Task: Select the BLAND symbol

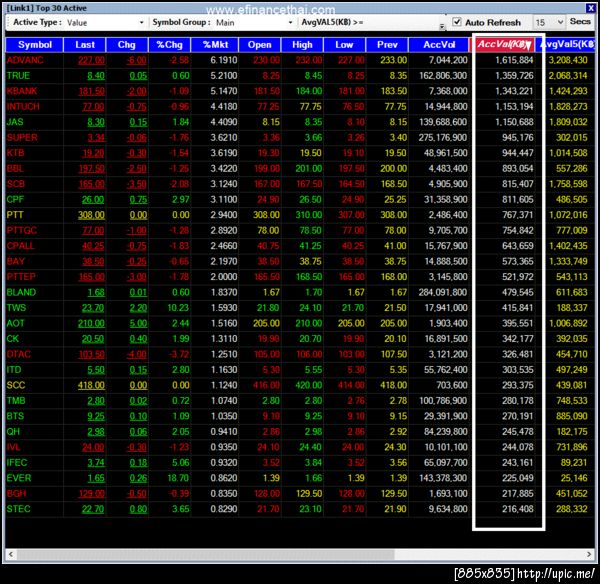Action: (21, 292)
